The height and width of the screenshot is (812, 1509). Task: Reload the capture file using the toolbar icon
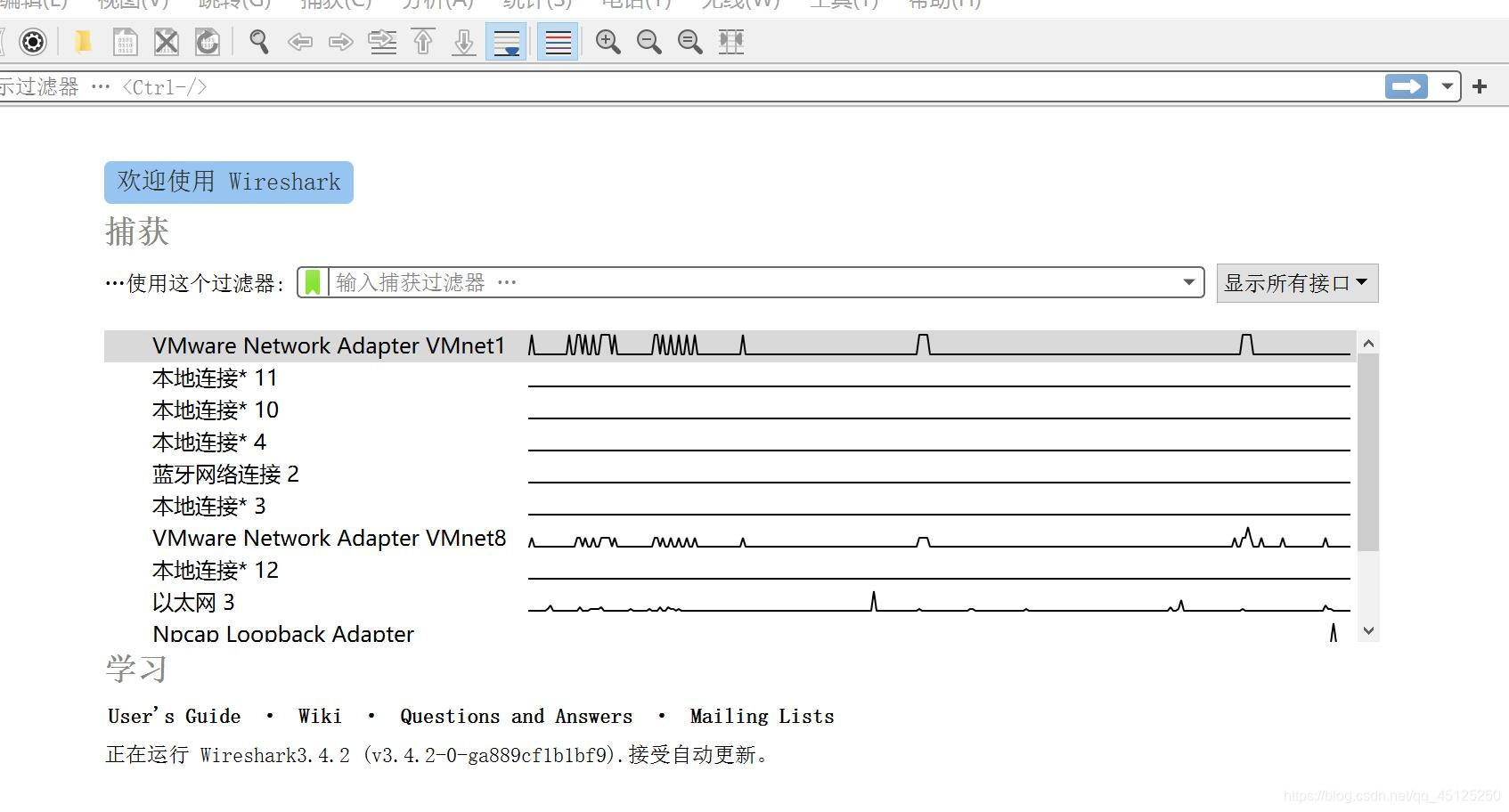(208, 42)
